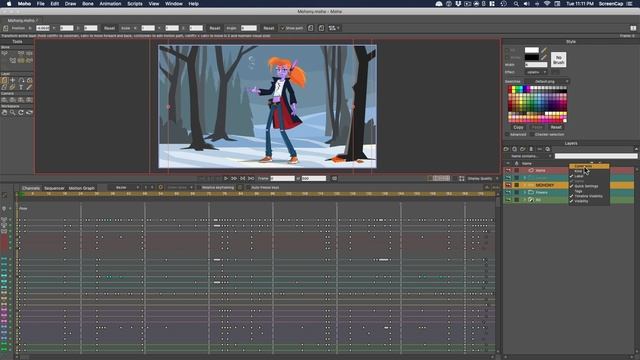Click the Play button
Viewport: 640px width, 360px height.
tap(226, 178)
